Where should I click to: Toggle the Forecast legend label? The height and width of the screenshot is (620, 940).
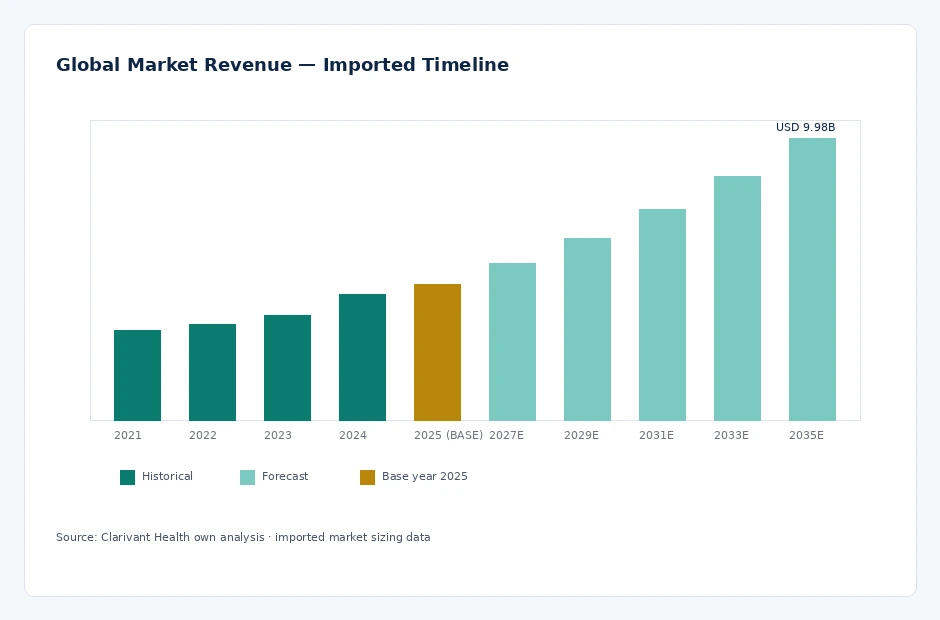coord(285,476)
